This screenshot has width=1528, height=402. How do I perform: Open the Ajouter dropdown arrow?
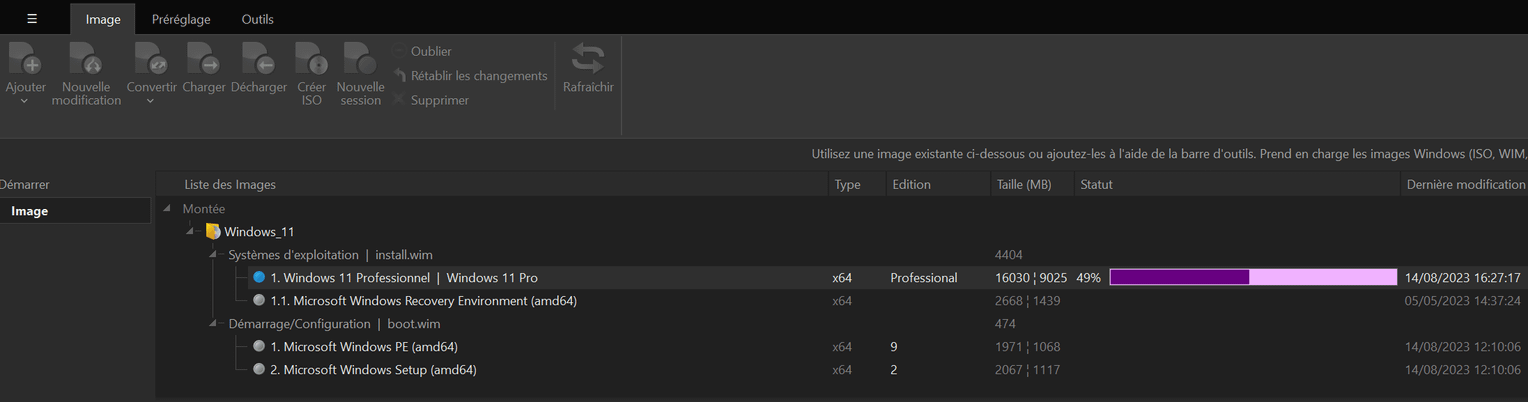point(25,101)
